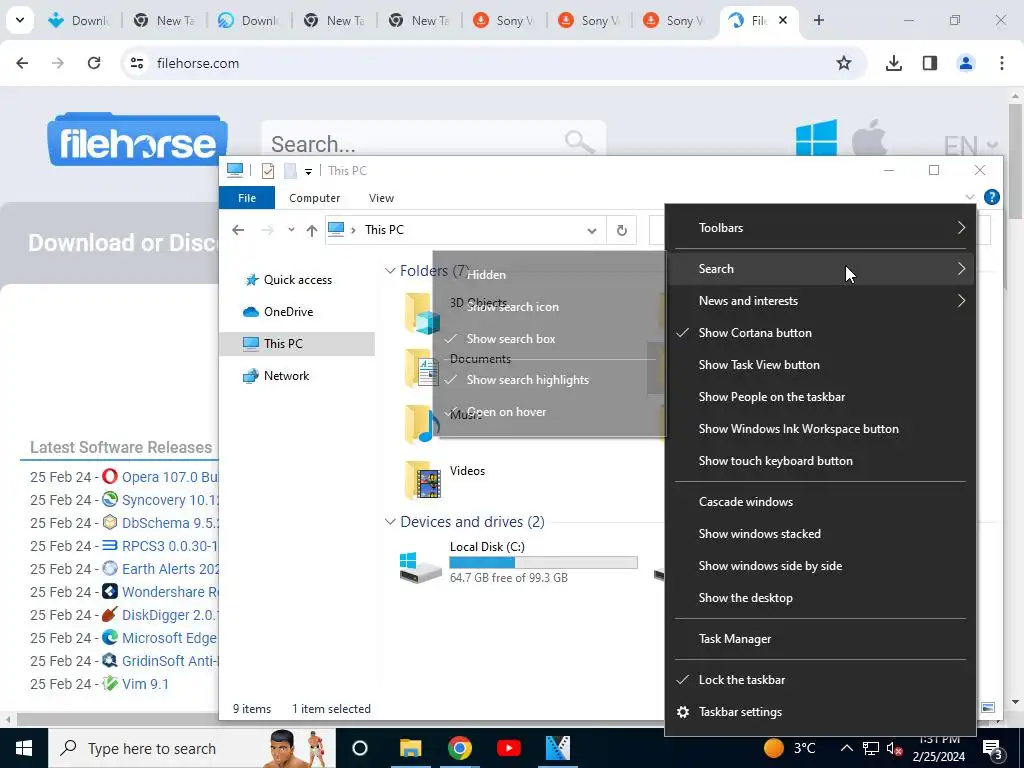The height and width of the screenshot is (768, 1024).
Task: Expand the Toolbars submenu
Action: pos(821,228)
